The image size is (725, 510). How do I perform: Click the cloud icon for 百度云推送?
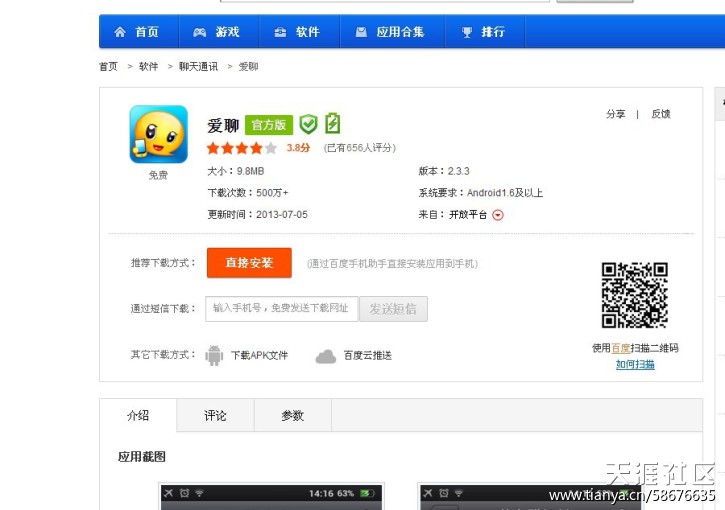[x=326, y=356]
